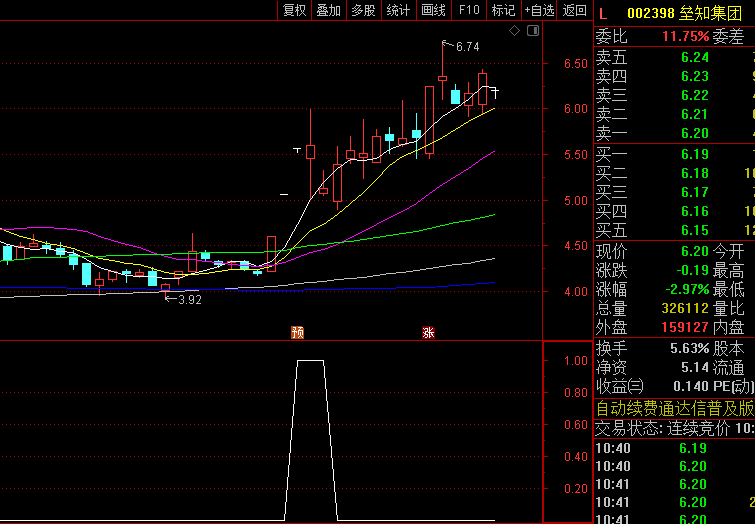Click 外盘 value 159127
This screenshot has height=524, width=755.
tap(685, 328)
